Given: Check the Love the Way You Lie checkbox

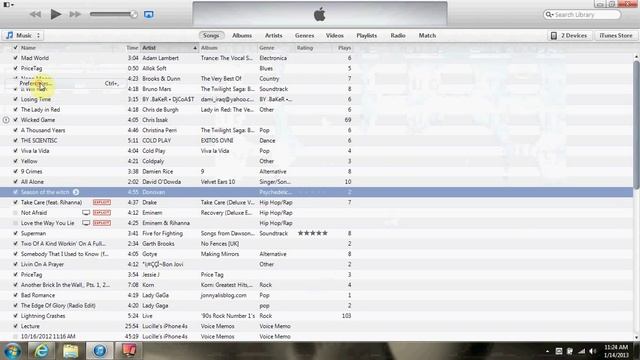Looking at the screenshot, I should [16, 223].
